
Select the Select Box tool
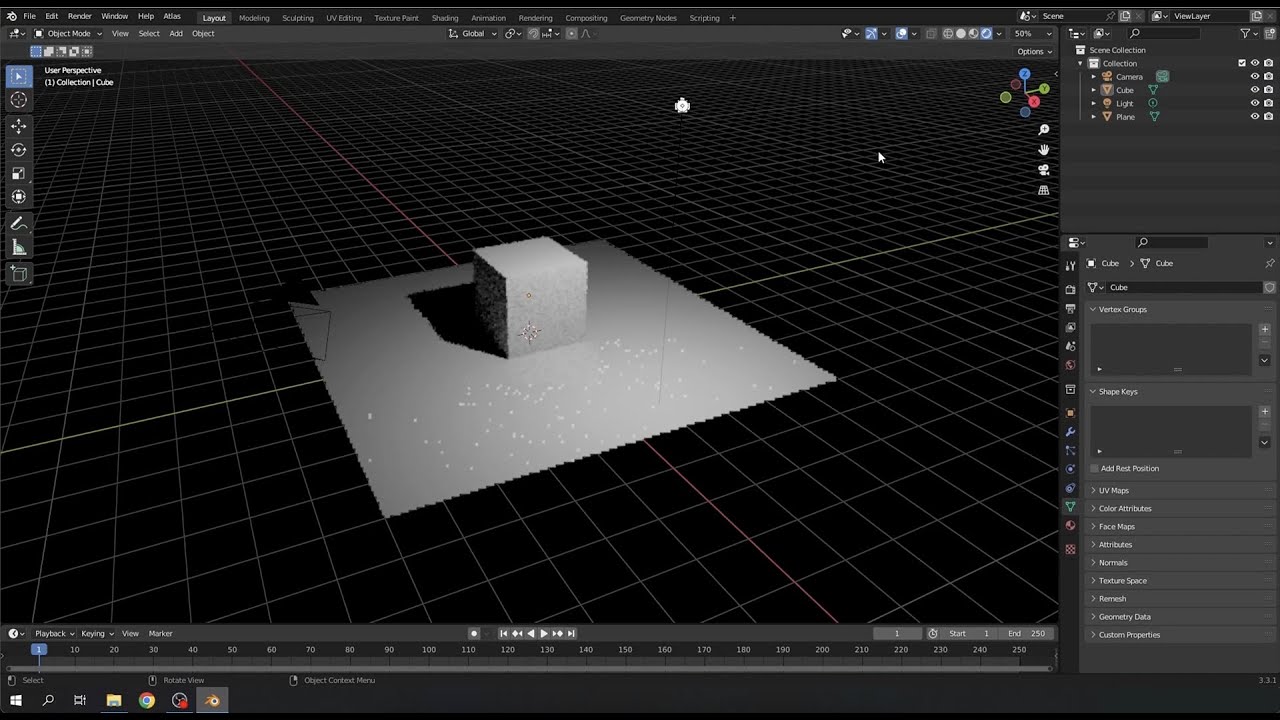coord(19,77)
